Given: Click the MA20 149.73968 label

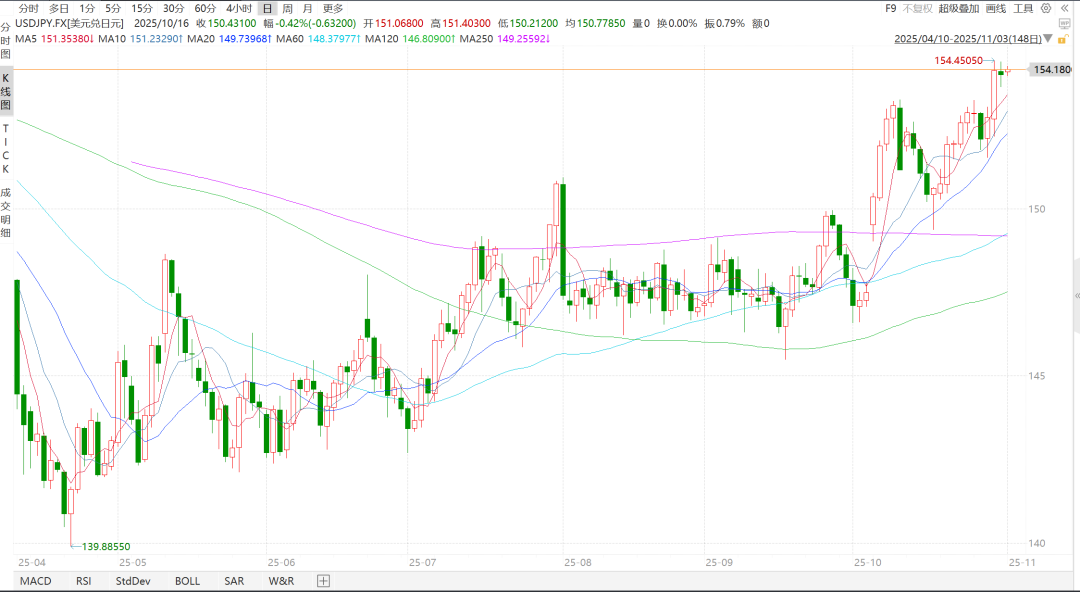Looking at the screenshot, I should click(228, 39).
